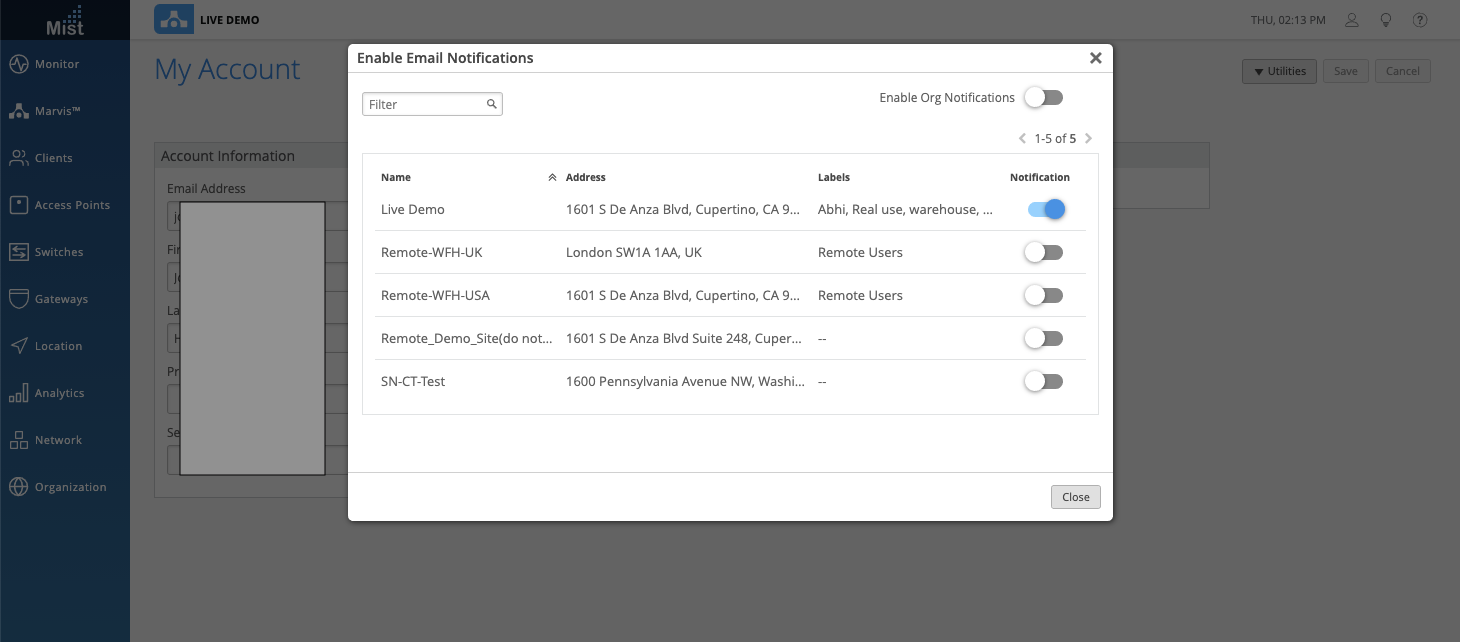Image resolution: width=1460 pixels, height=642 pixels.
Task: Click the Switches sidebar icon
Action: pyautogui.click(x=18, y=252)
